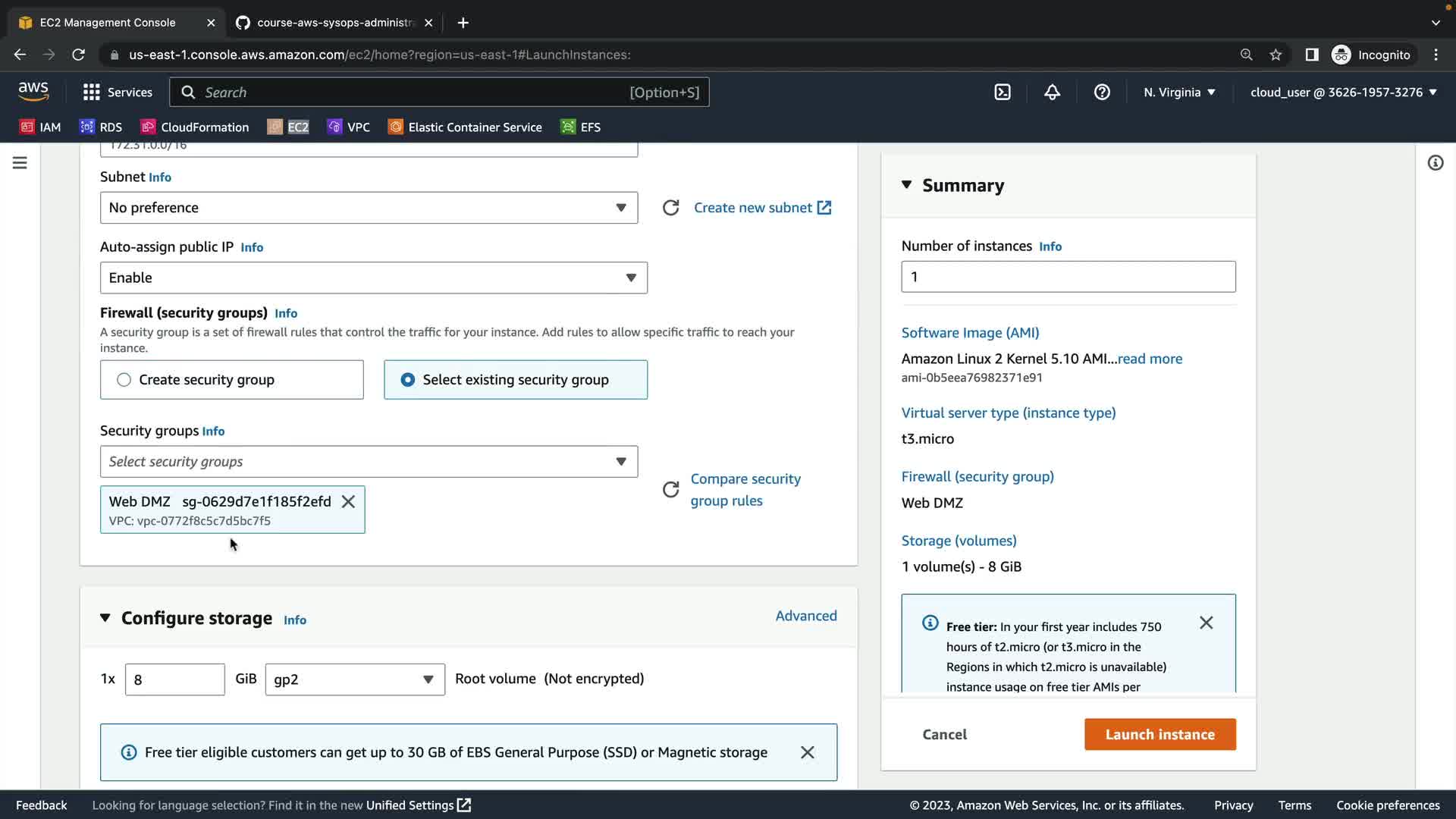Open Compare security group rules link
Screen dimensions: 1456x819
tap(745, 490)
